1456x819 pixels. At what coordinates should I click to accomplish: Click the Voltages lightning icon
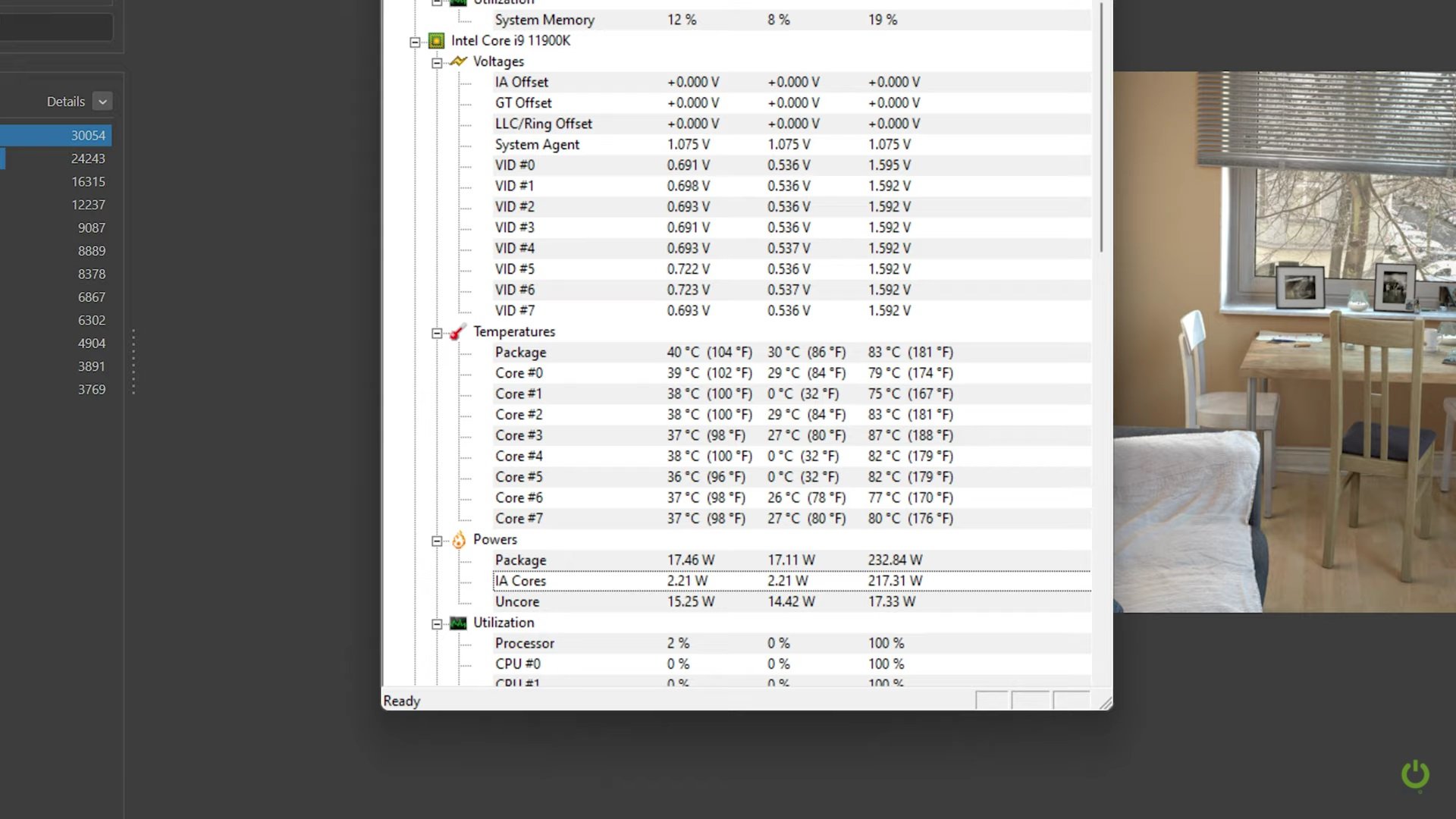pos(458,61)
